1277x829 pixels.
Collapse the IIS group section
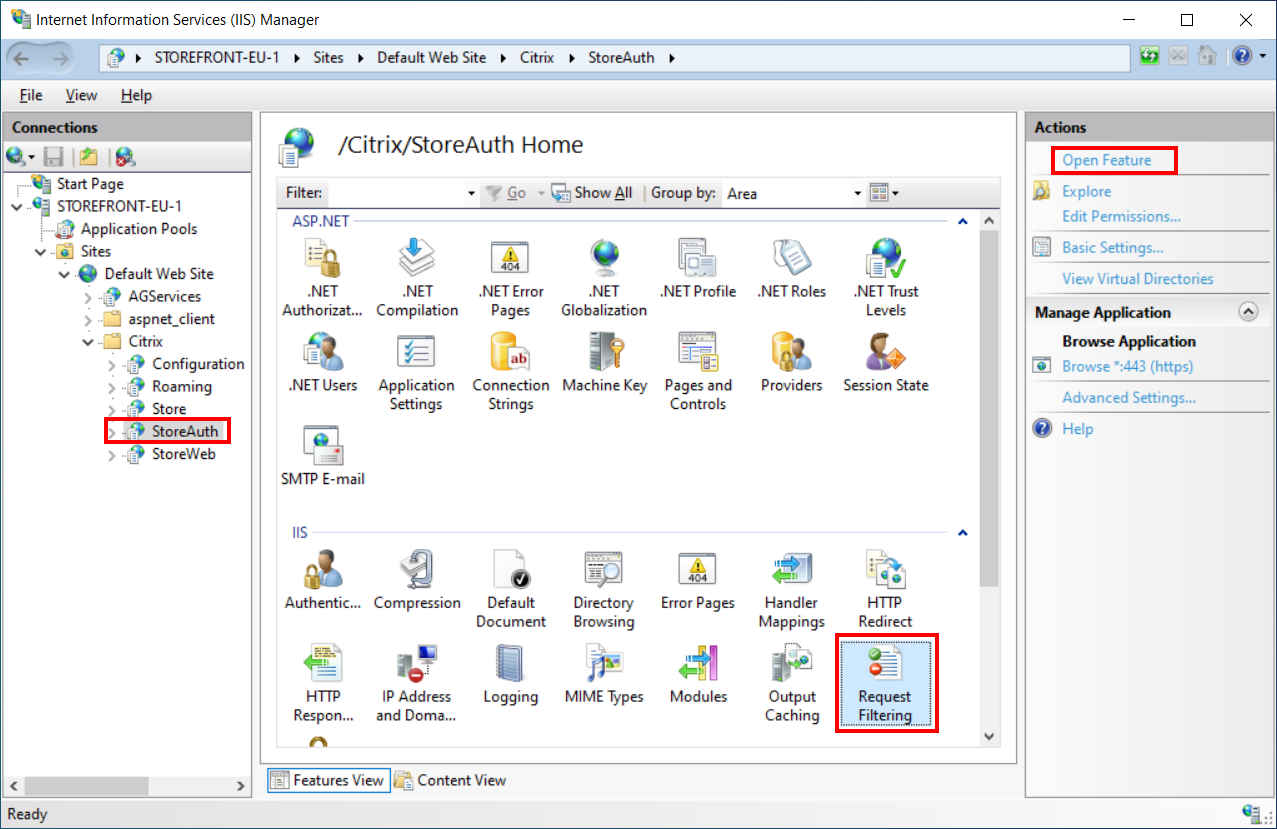962,533
